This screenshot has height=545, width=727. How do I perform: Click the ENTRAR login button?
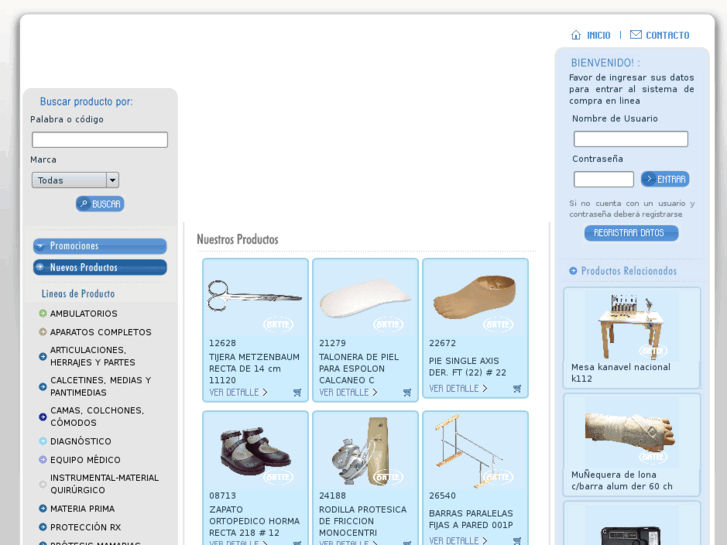click(665, 179)
